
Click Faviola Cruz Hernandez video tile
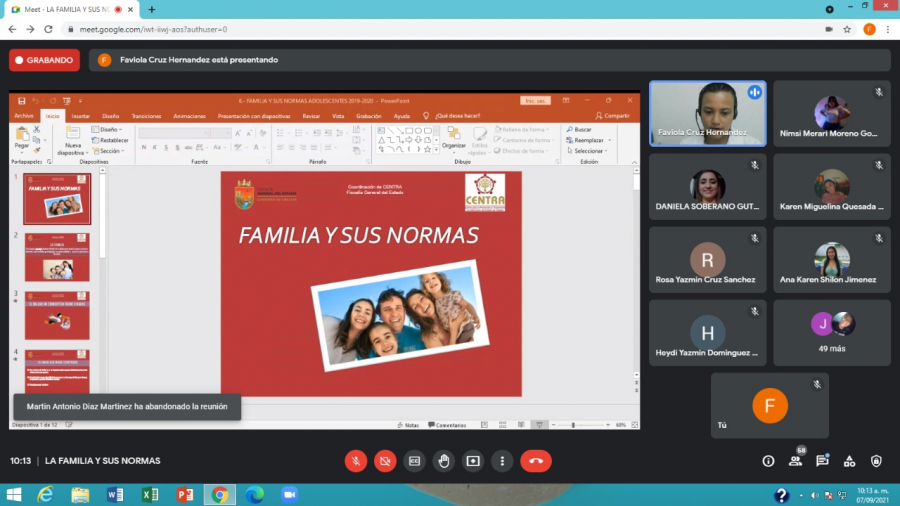(707, 113)
